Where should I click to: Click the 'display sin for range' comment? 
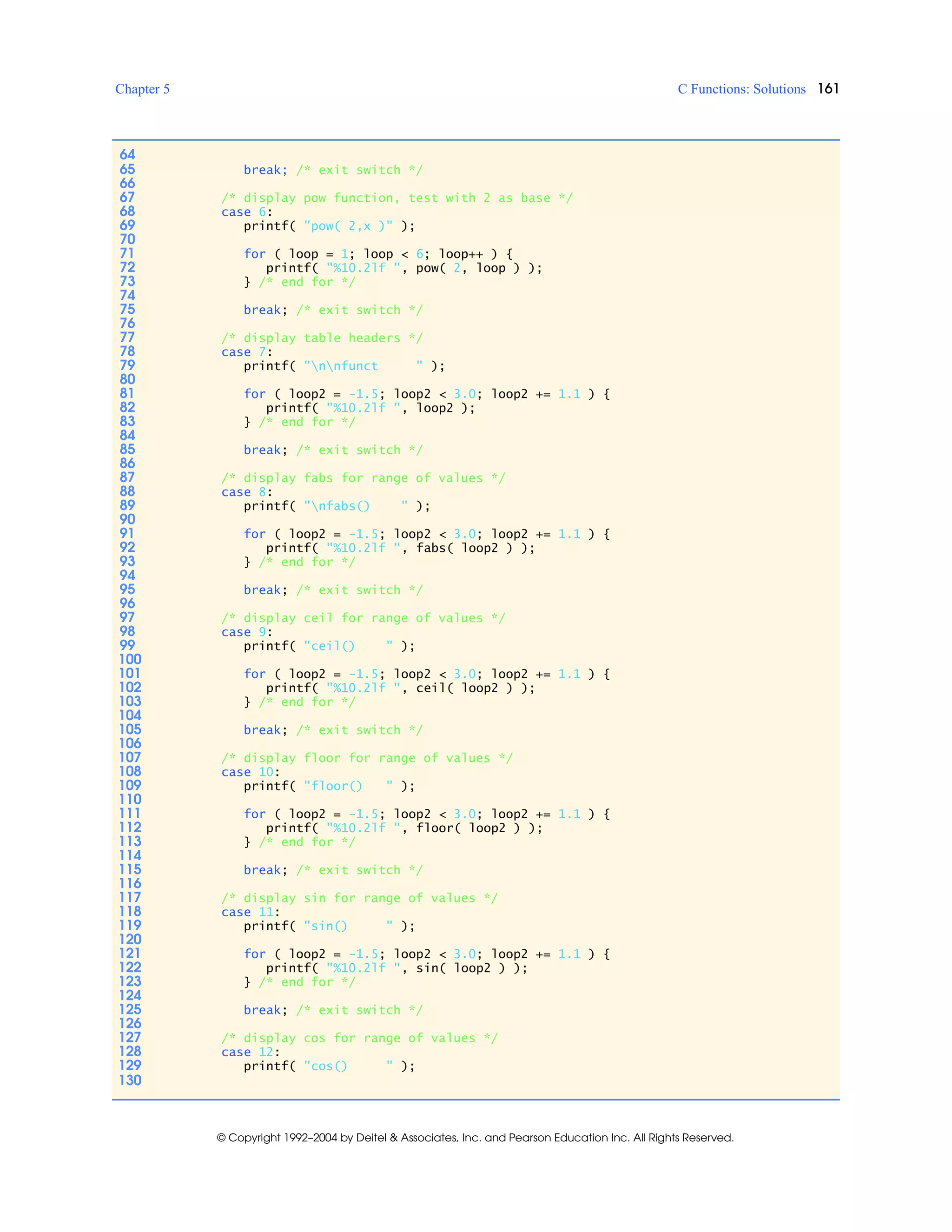(359, 897)
